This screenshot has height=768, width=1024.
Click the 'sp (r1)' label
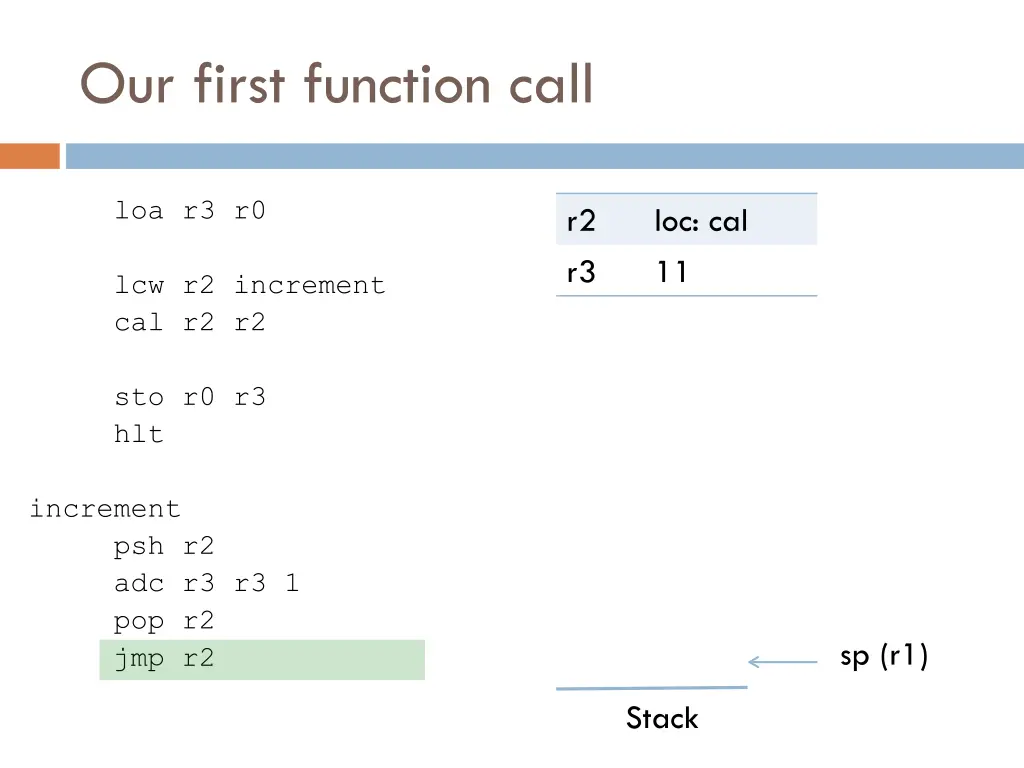884,656
